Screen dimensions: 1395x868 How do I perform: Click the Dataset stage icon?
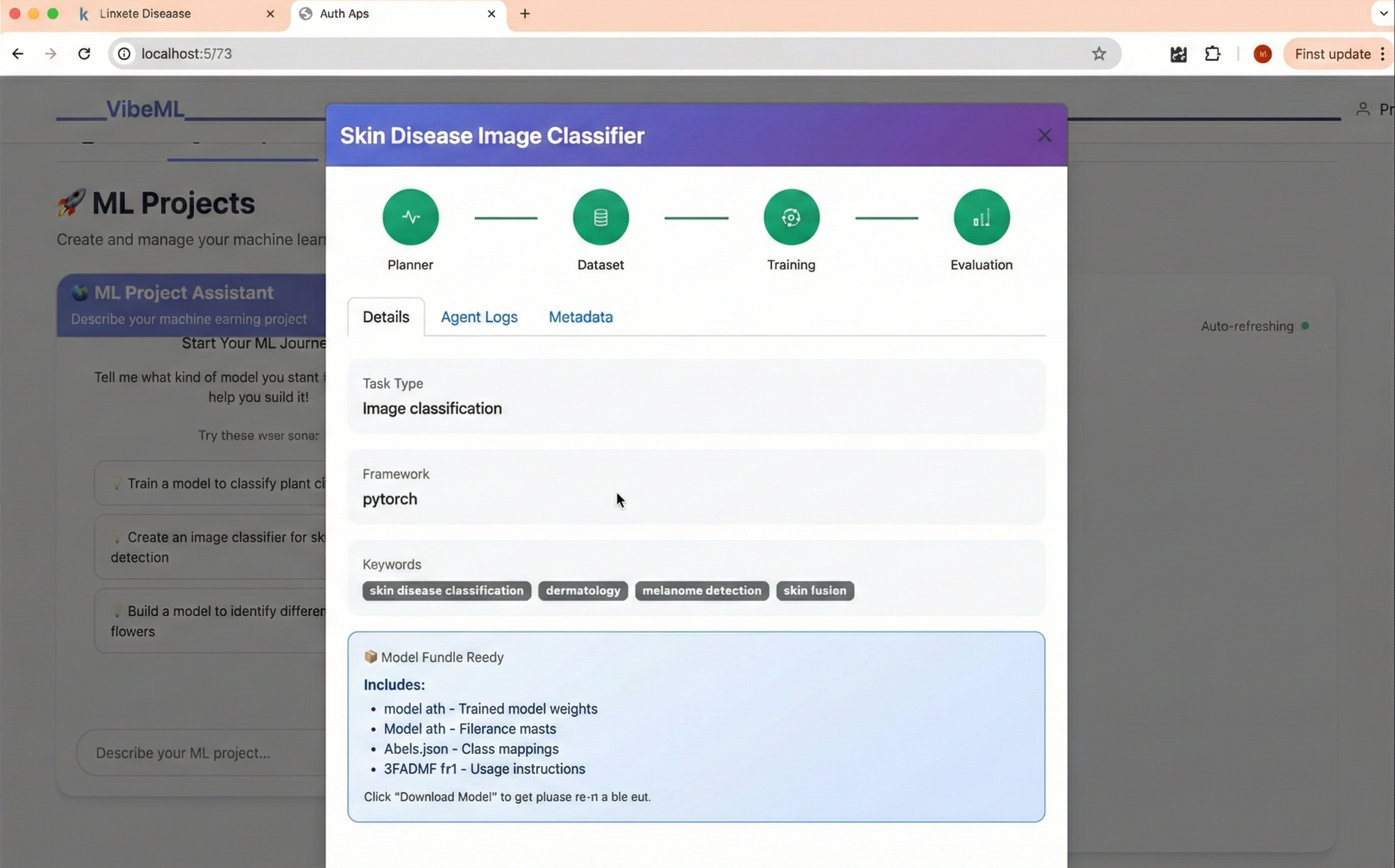pos(600,217)
